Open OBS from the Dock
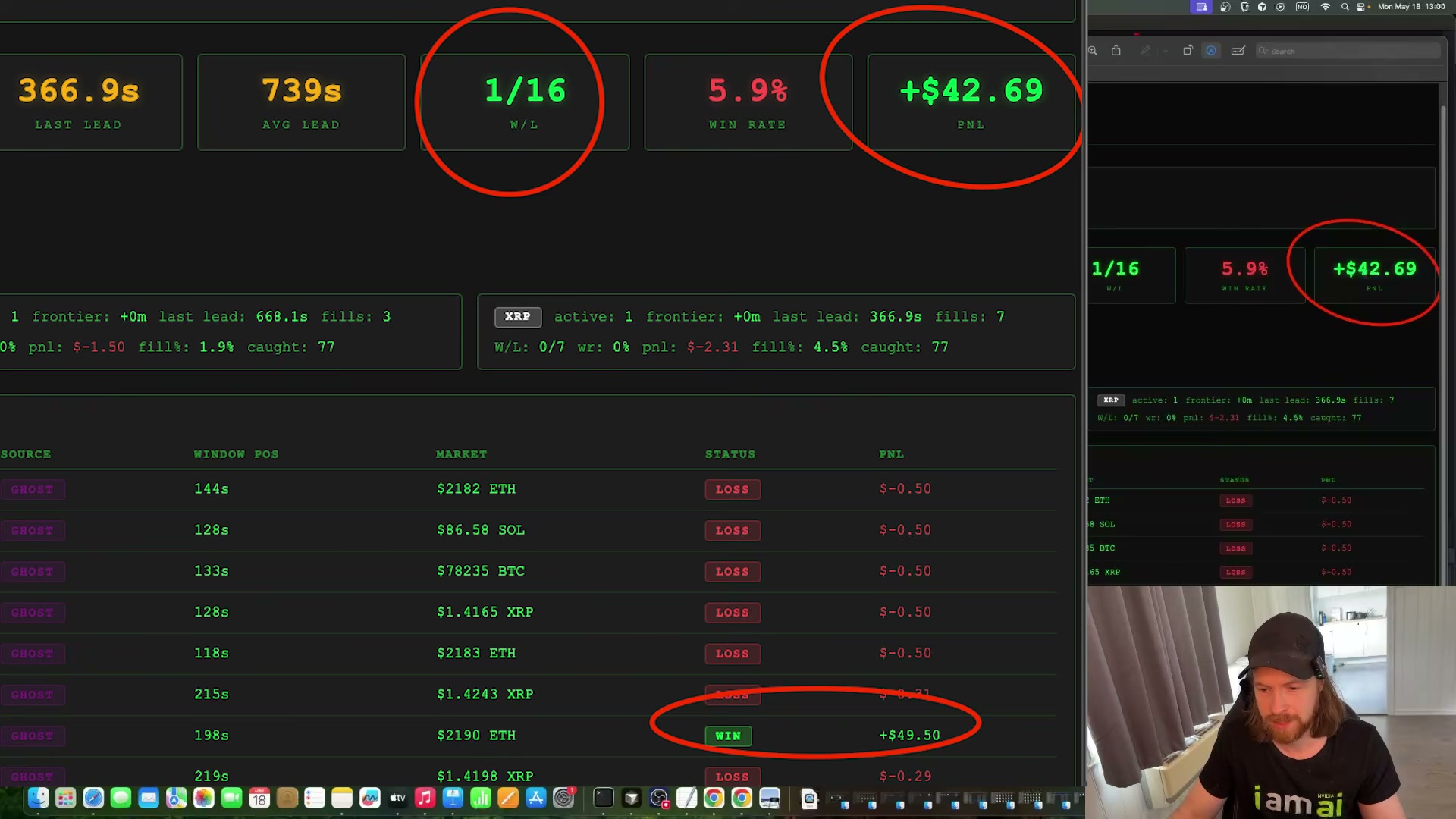Screen dimensions: 1456x819 [659, 798]
